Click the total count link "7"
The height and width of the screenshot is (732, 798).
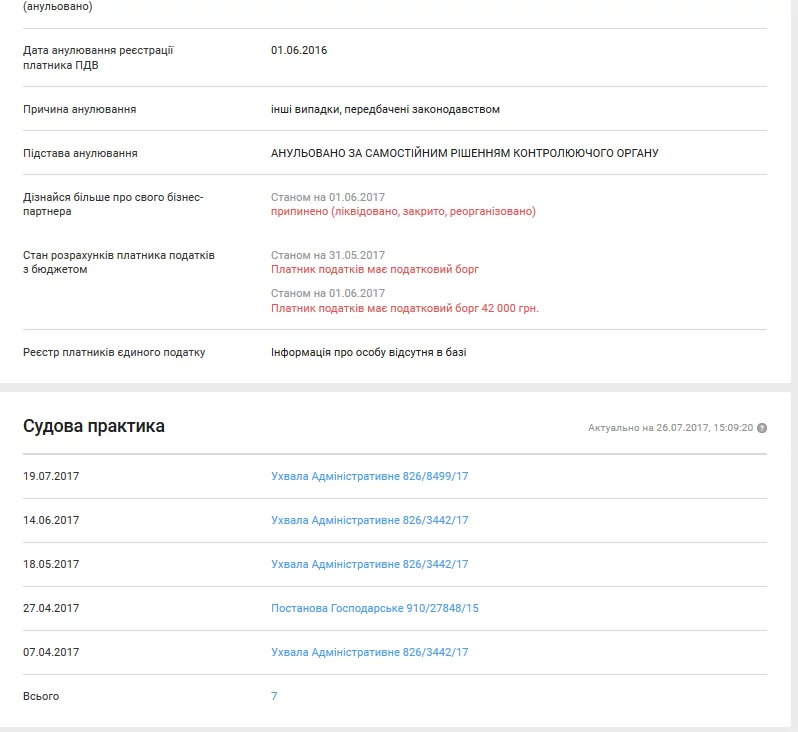(x=274, y=696)
